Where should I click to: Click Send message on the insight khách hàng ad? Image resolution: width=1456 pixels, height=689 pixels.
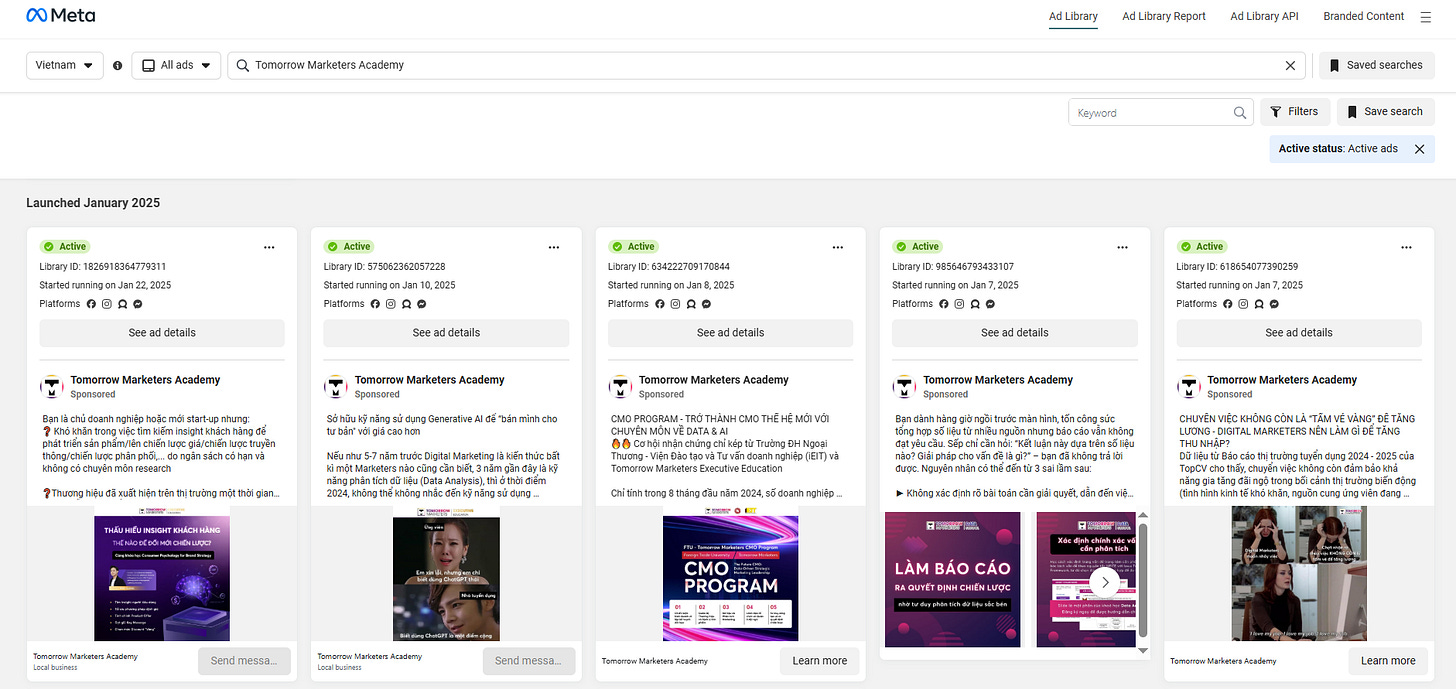[x=244, y=661]
